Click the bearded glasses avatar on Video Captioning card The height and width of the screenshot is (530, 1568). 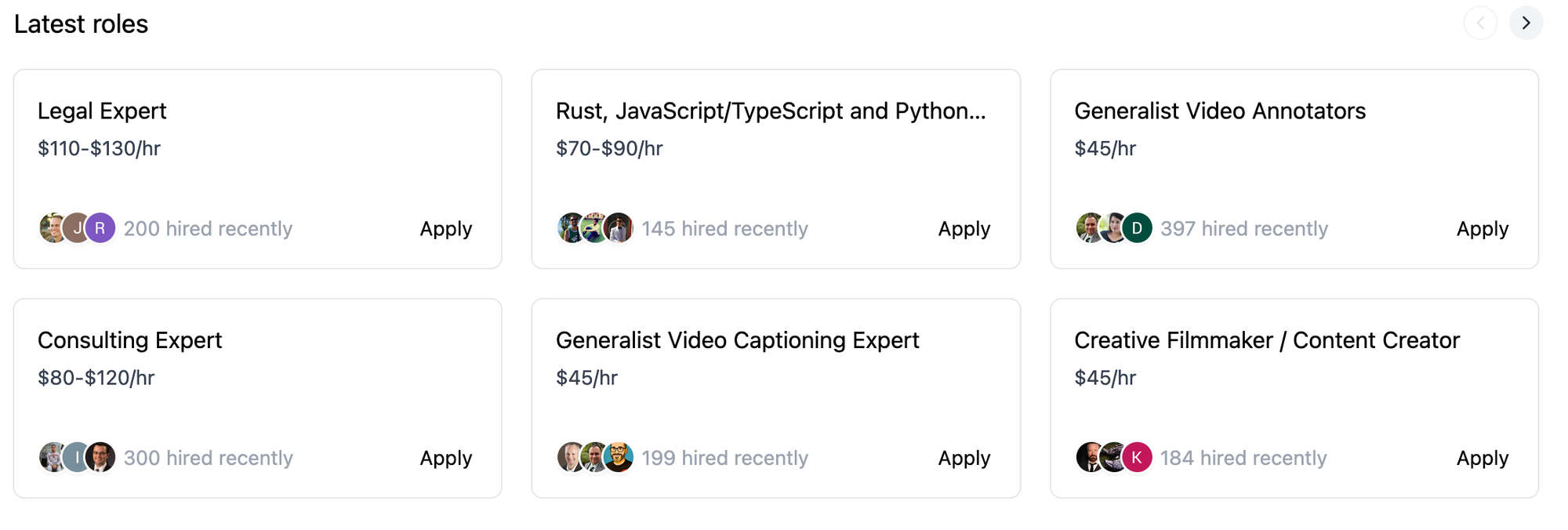(x=619, y=457)
